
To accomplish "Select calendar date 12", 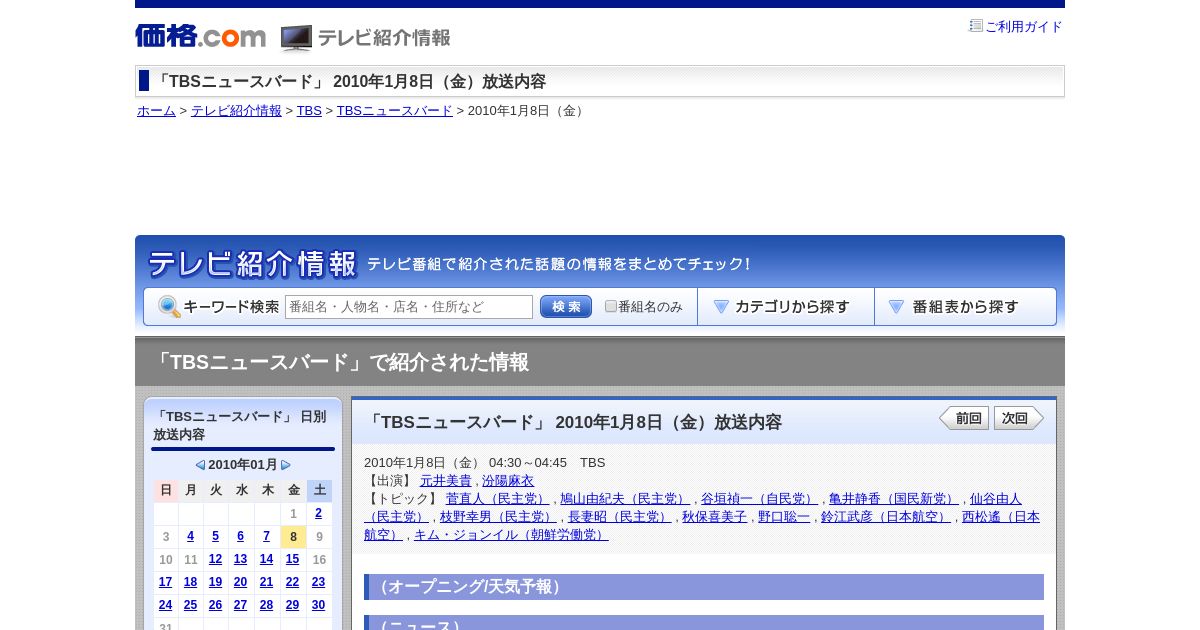I will coord(215,560).
